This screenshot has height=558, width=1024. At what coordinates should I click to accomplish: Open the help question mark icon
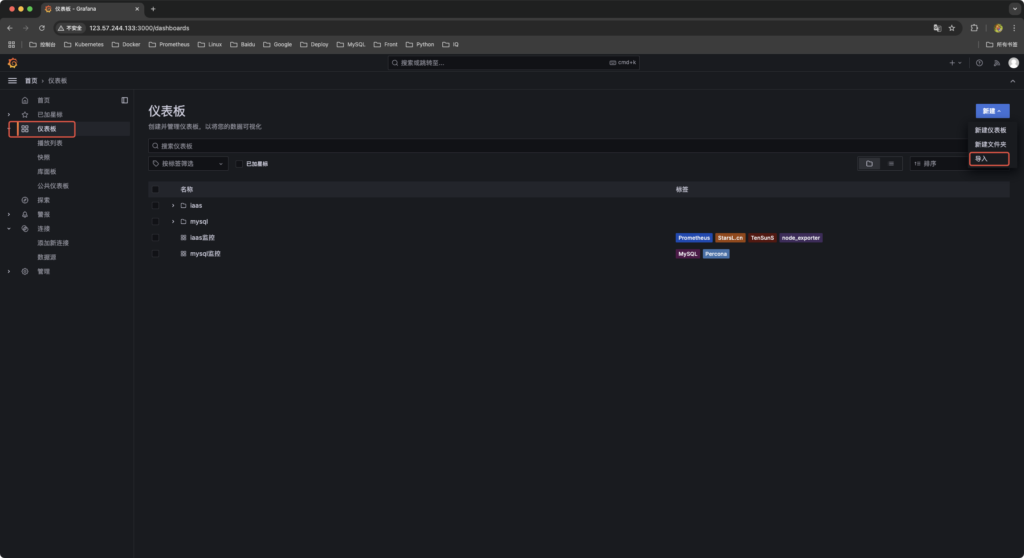pos(979,63)
